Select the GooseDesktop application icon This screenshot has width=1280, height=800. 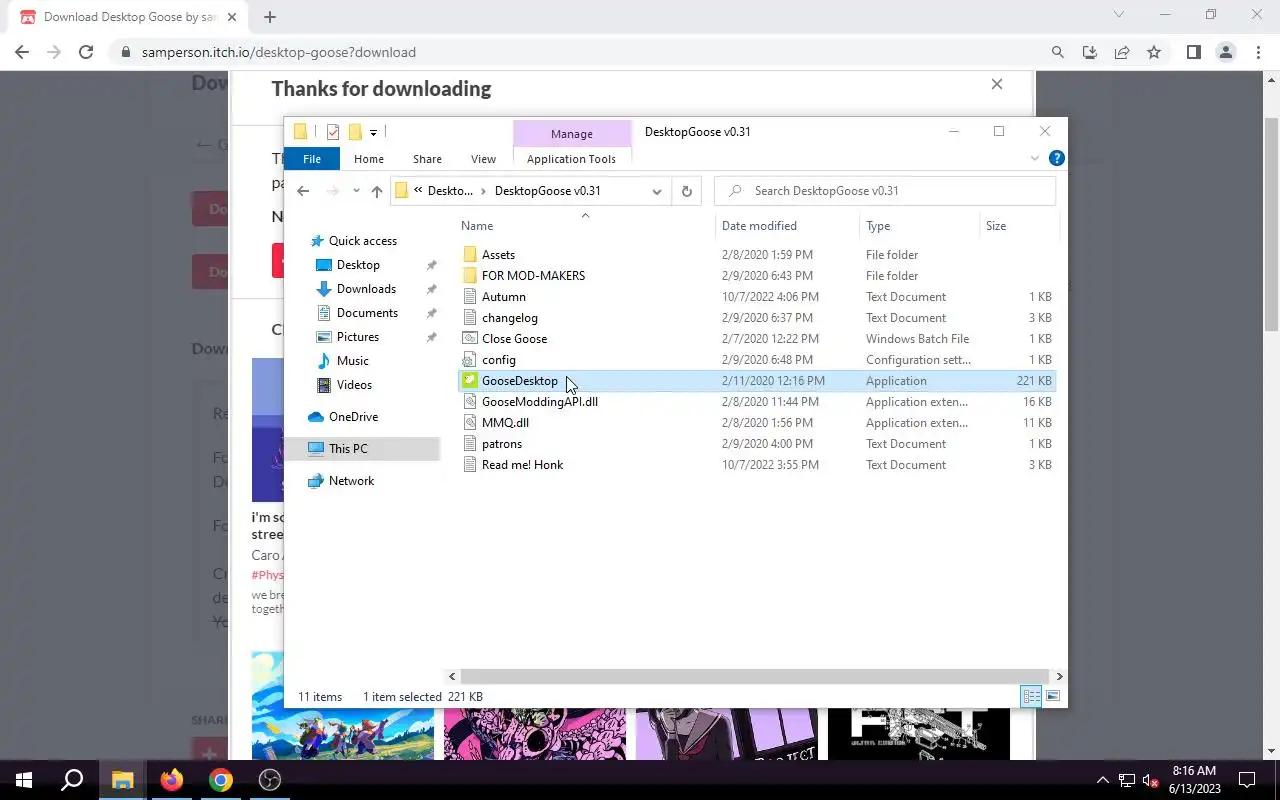(470, 381)
